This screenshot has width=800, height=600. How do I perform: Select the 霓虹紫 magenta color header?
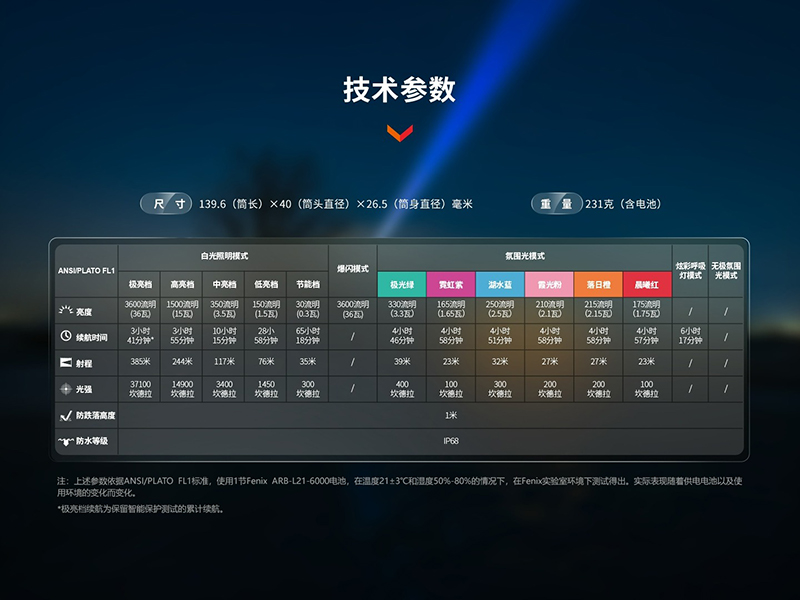(451, 284)
